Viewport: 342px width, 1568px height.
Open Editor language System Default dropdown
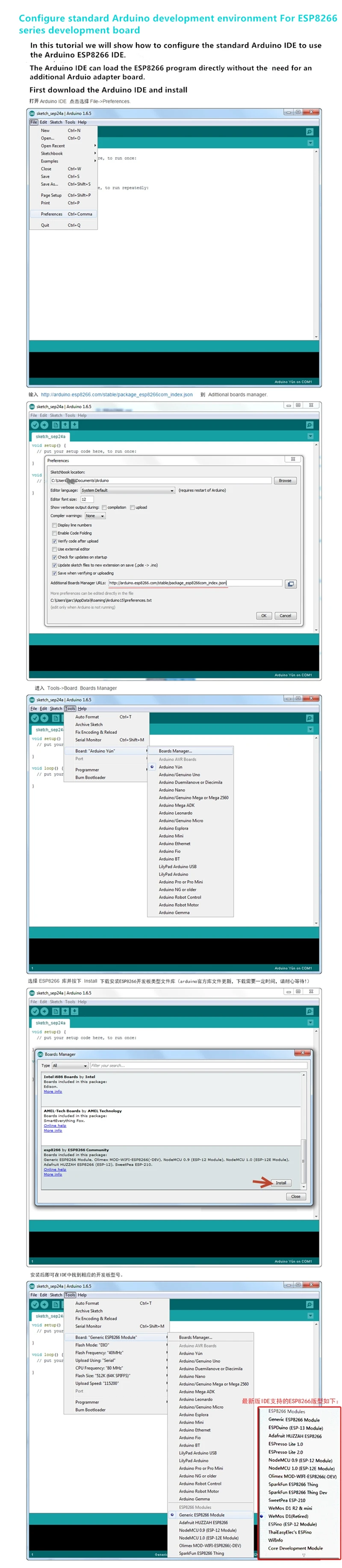coord(127,490)
